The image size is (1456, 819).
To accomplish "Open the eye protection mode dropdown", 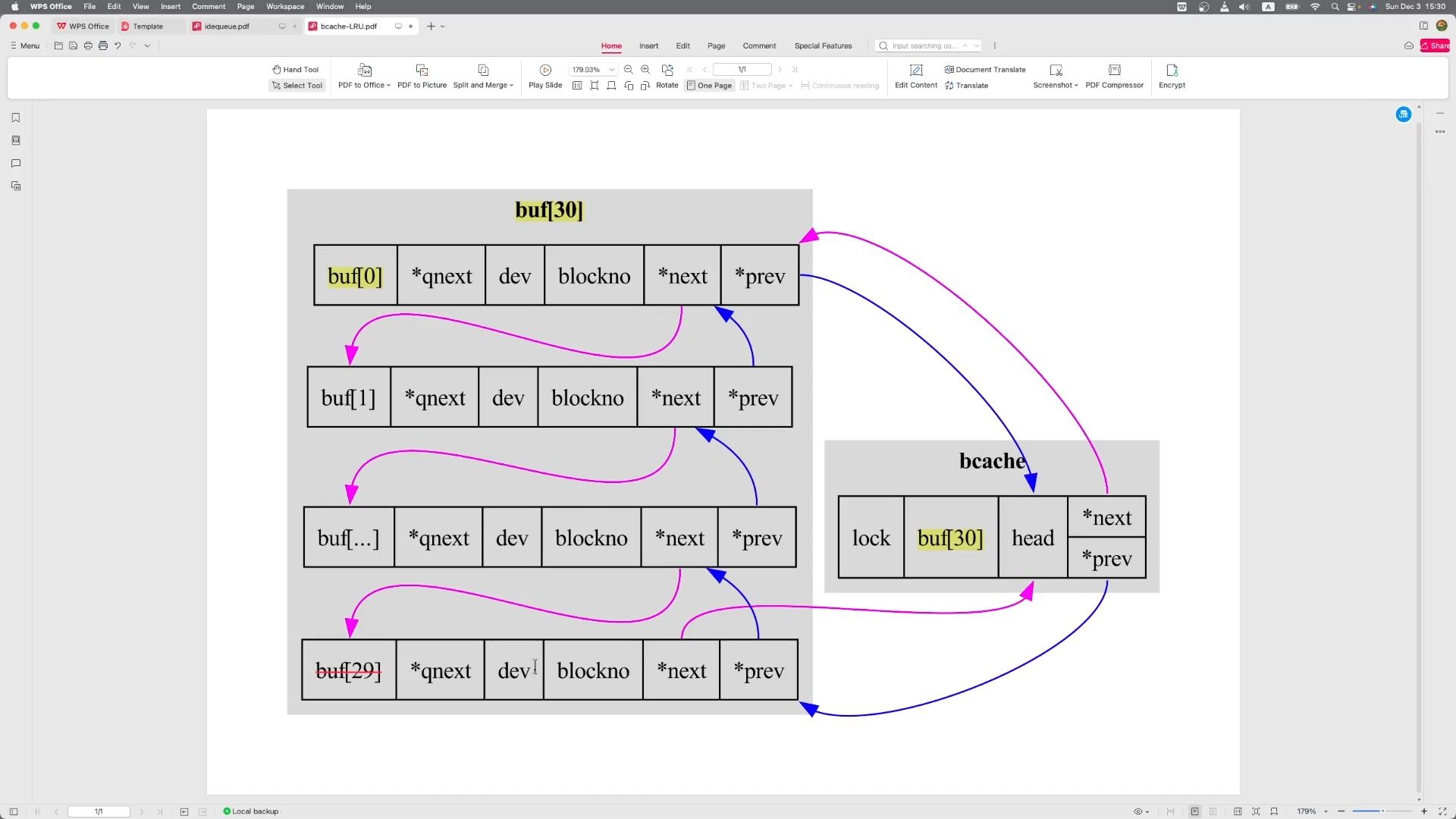I will pyautogui.click(x=1141, y=811).
